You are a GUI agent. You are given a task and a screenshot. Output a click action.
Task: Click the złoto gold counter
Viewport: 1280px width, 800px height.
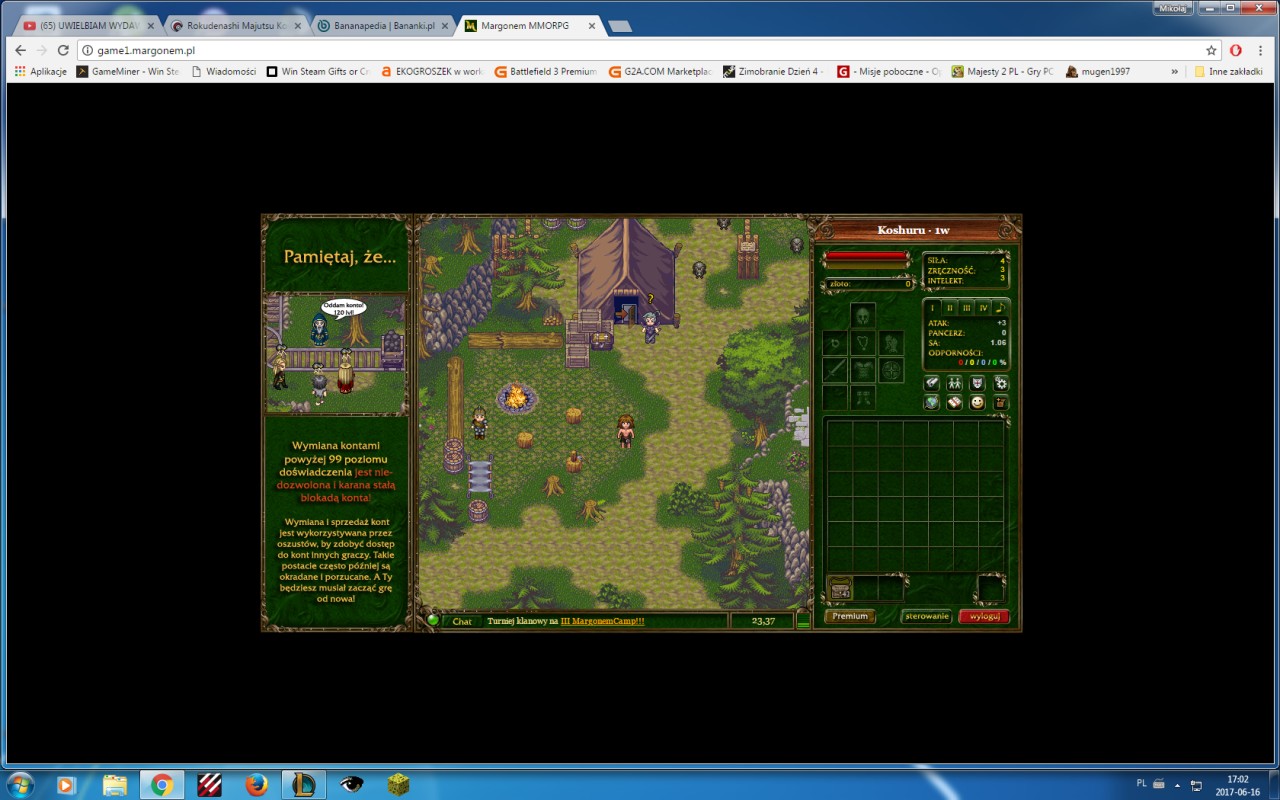tap(869, 284)
